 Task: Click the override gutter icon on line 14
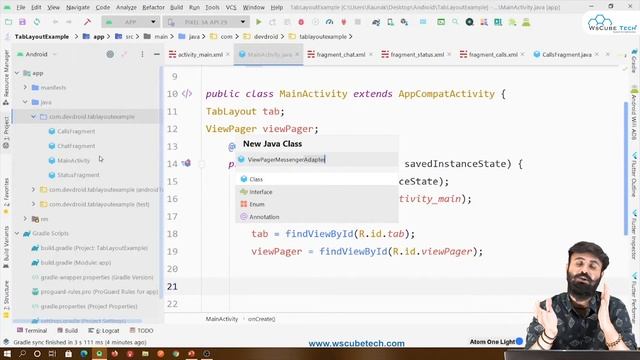pyautogui.click(x=186, y=163)
